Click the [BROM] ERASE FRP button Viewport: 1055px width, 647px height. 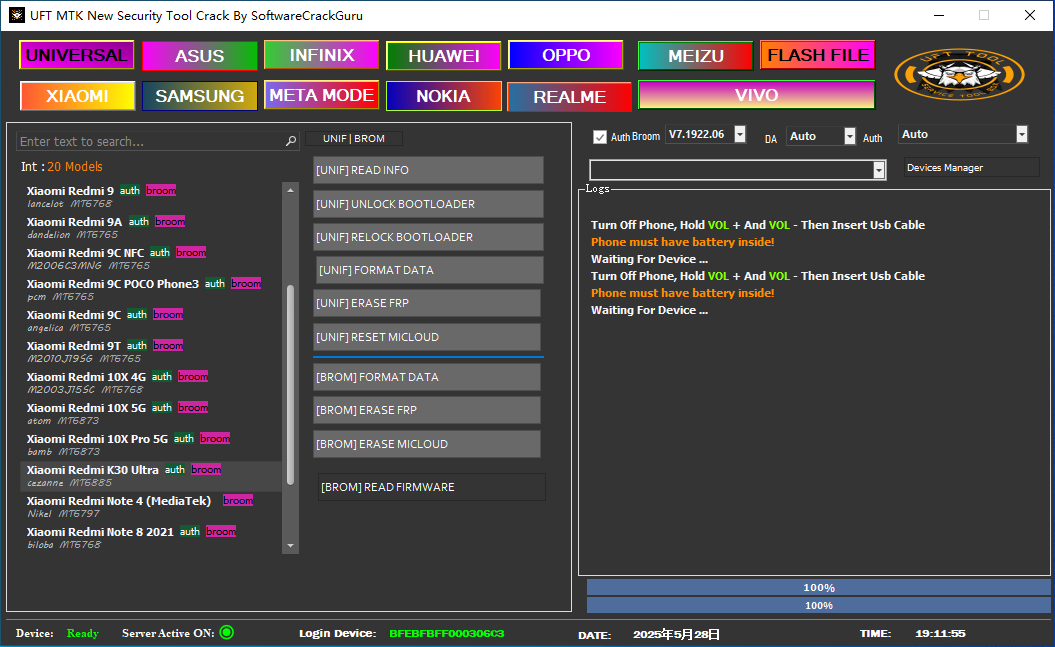(x=427, y=410)
